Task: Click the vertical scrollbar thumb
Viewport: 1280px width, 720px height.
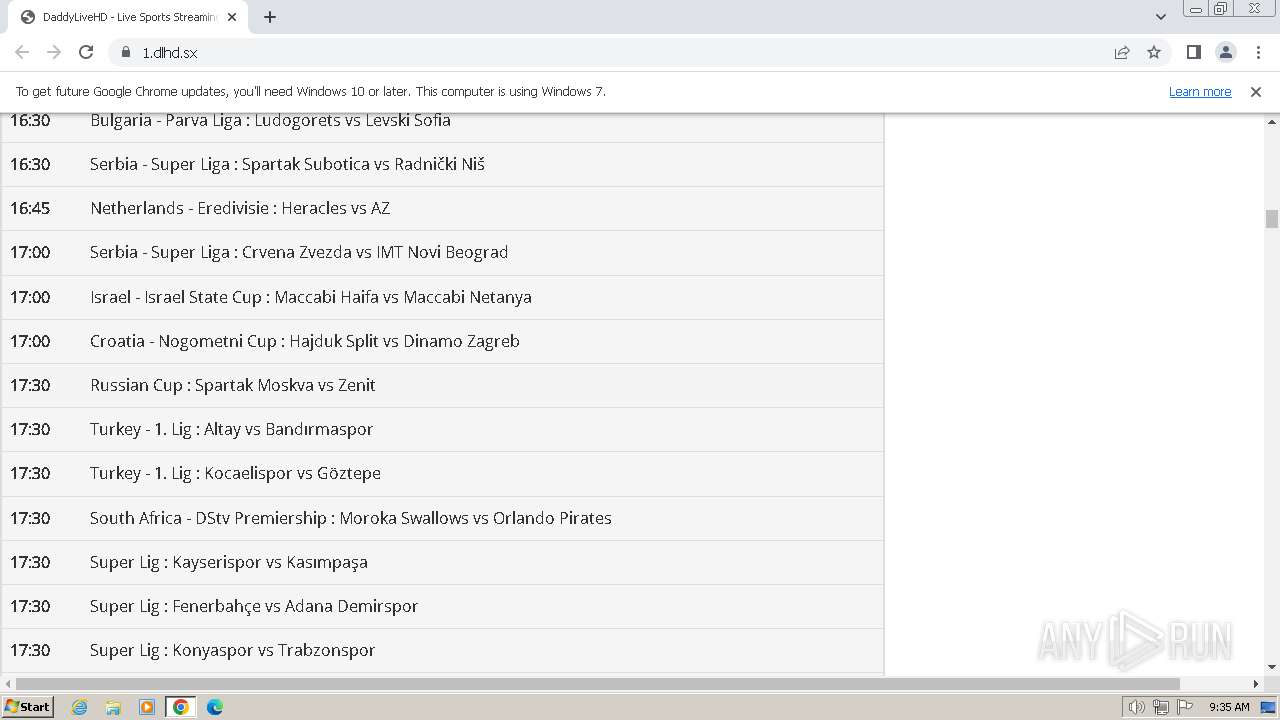Action: coord(1272,218)
